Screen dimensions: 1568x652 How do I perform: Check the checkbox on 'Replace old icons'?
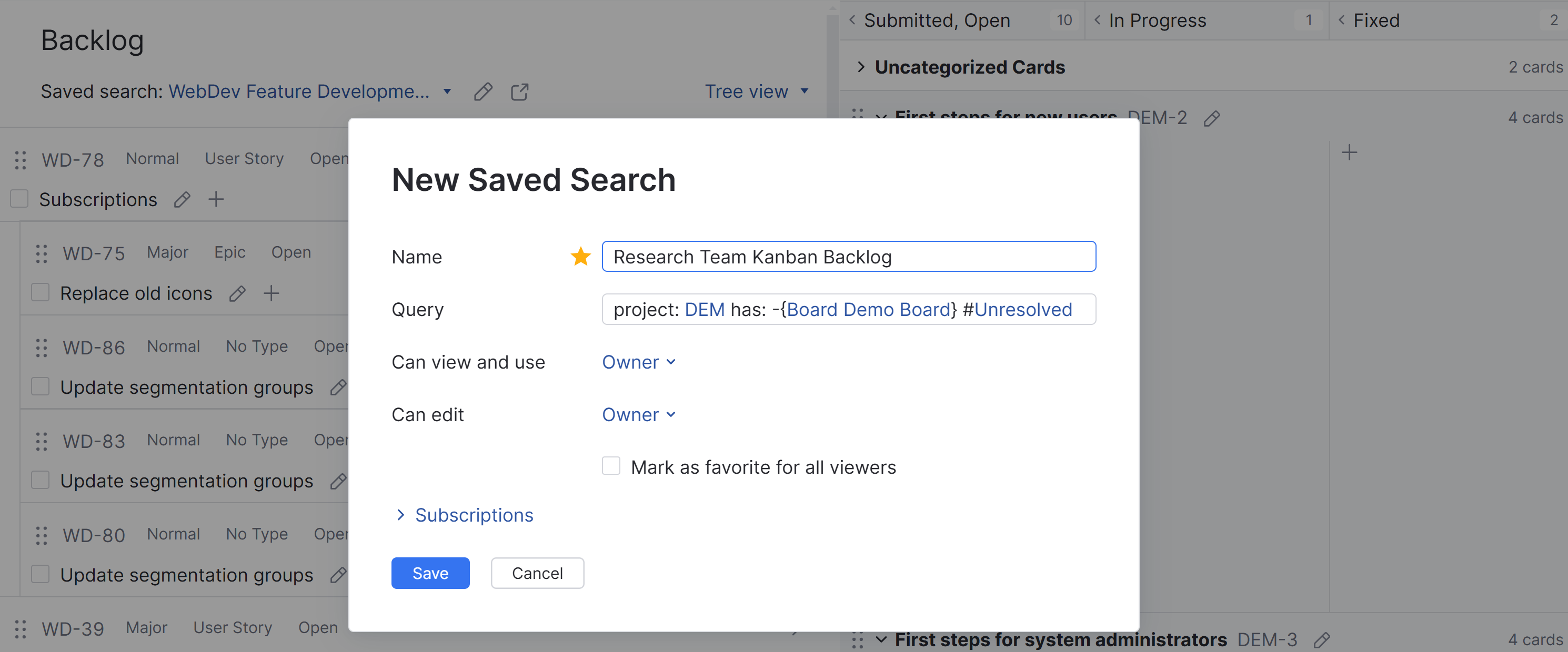(x=39, y=292)
